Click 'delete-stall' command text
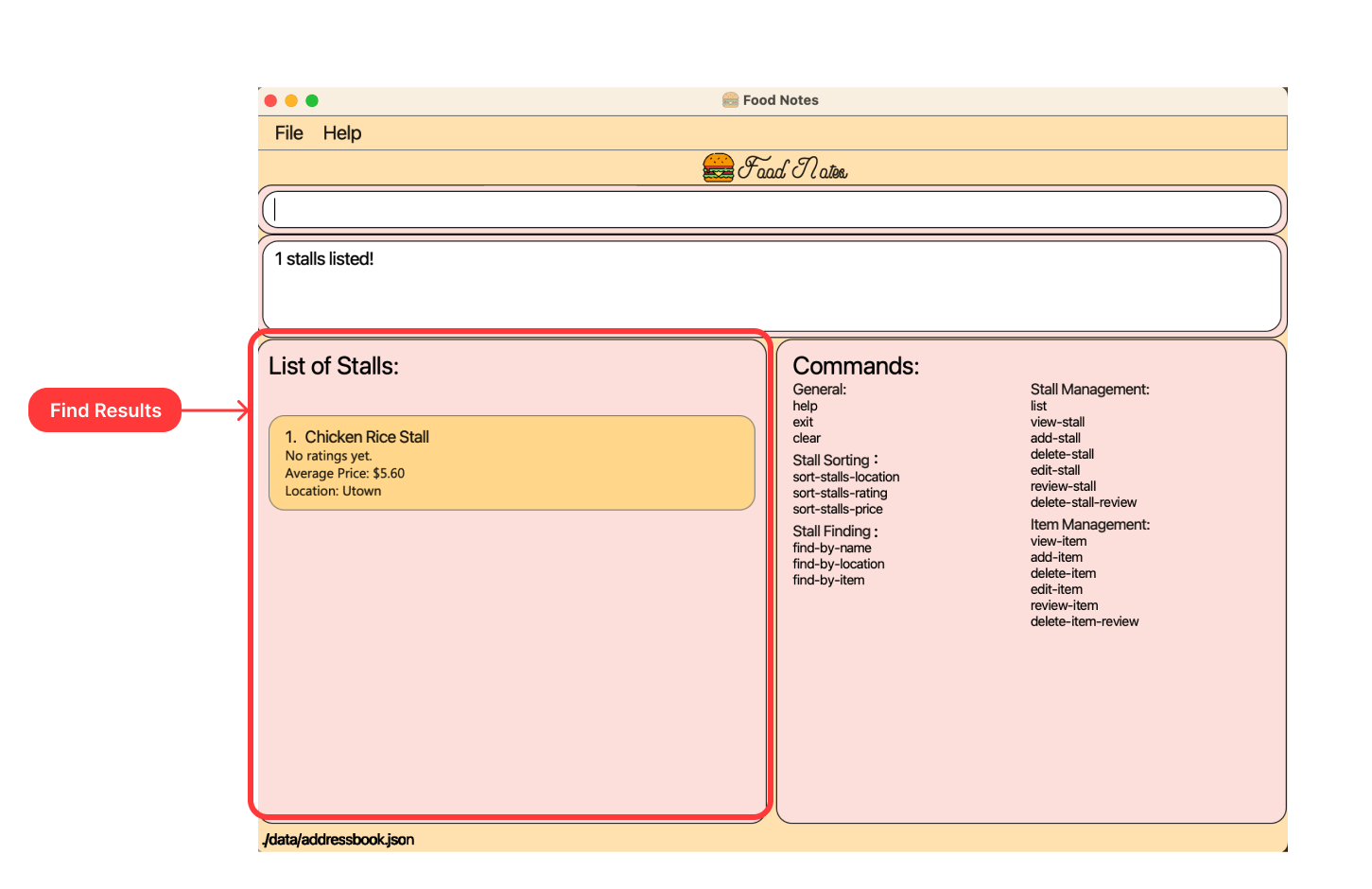Screen dimensions: 1372x889 (x=1062, y=455)
